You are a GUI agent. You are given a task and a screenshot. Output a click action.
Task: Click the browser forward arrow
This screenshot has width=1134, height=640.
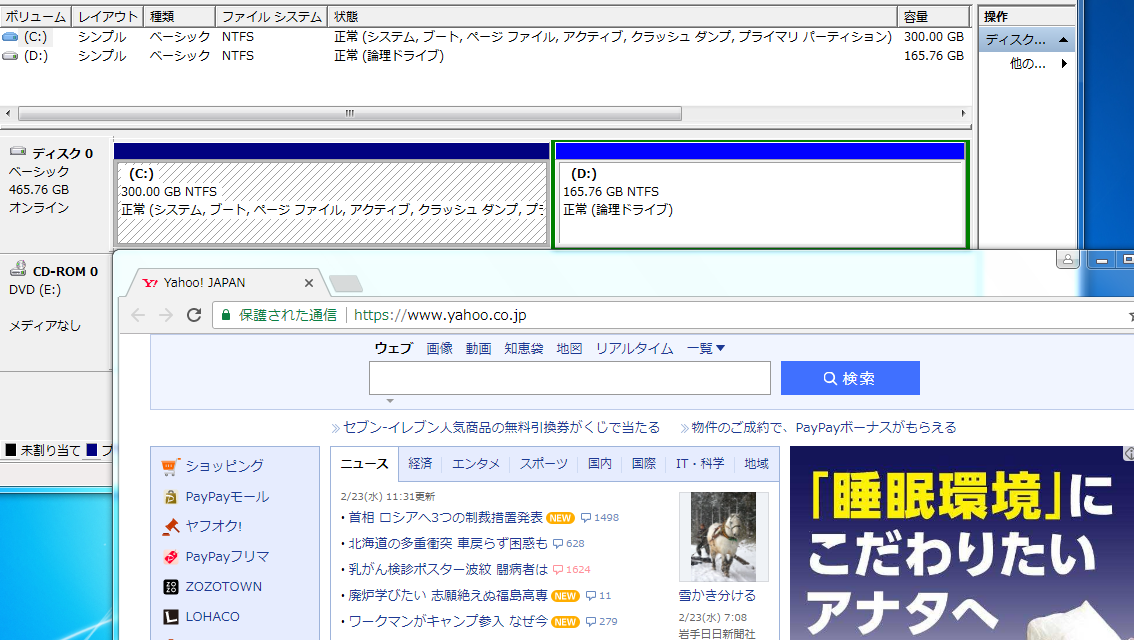click(x=166, y=315)
